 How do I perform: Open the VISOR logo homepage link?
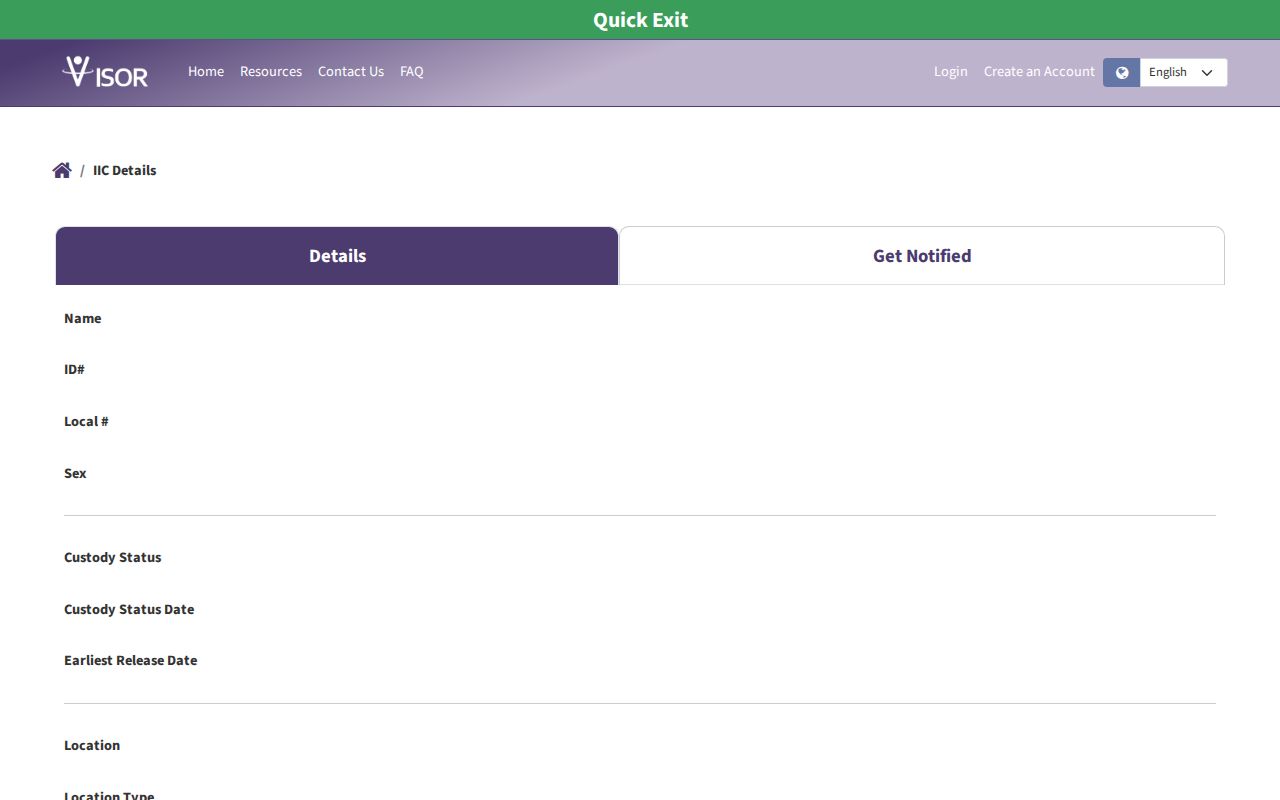pyautogui.click(x=105, y=71)
